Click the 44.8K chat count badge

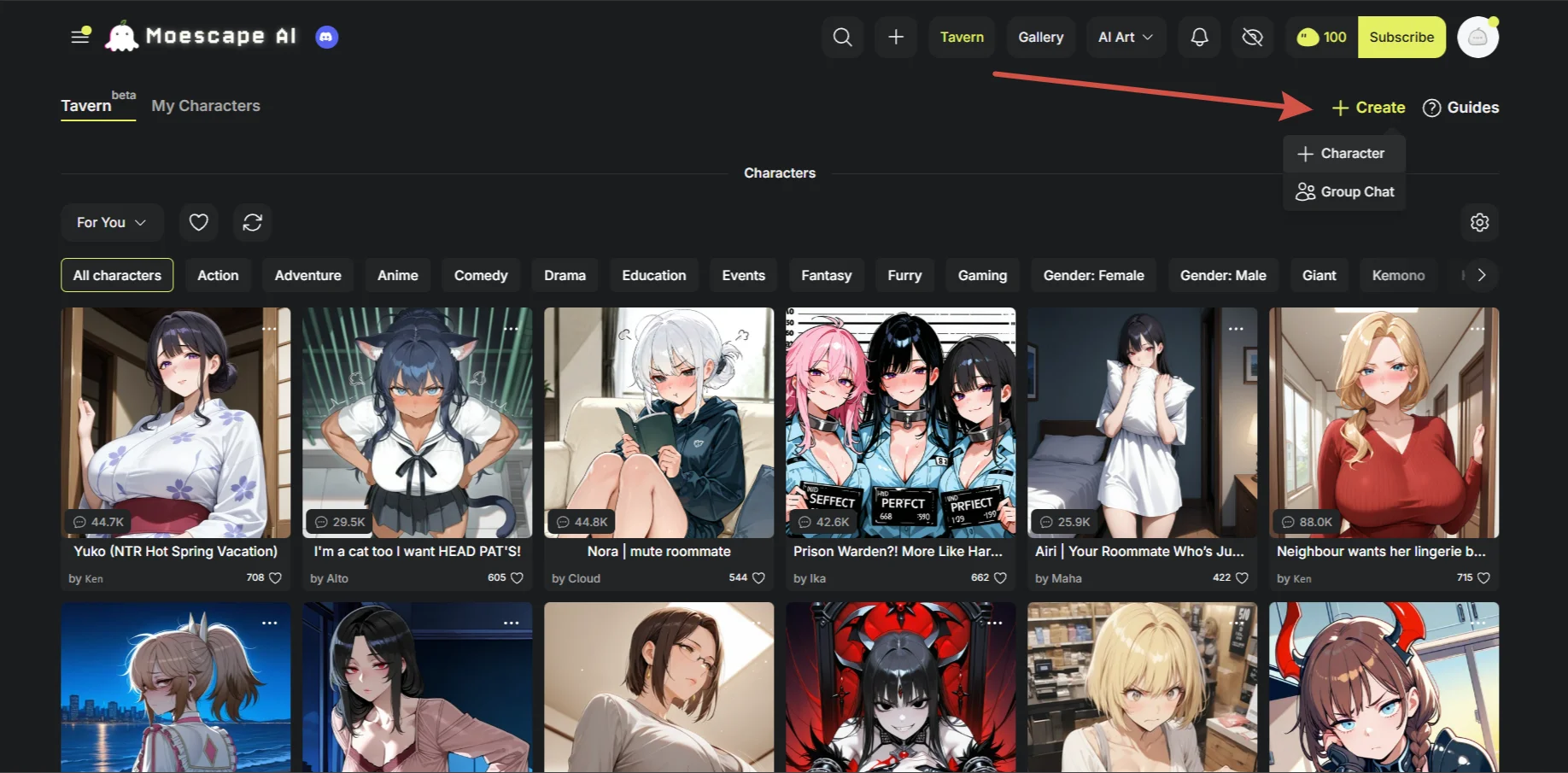coord(582,522)
